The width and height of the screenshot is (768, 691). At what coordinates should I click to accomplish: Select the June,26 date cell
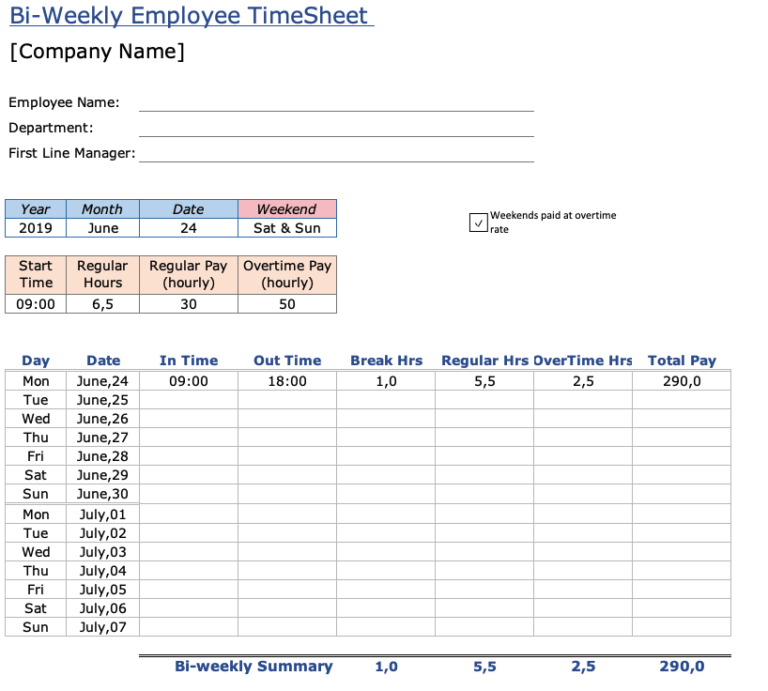tap(103, 419)
